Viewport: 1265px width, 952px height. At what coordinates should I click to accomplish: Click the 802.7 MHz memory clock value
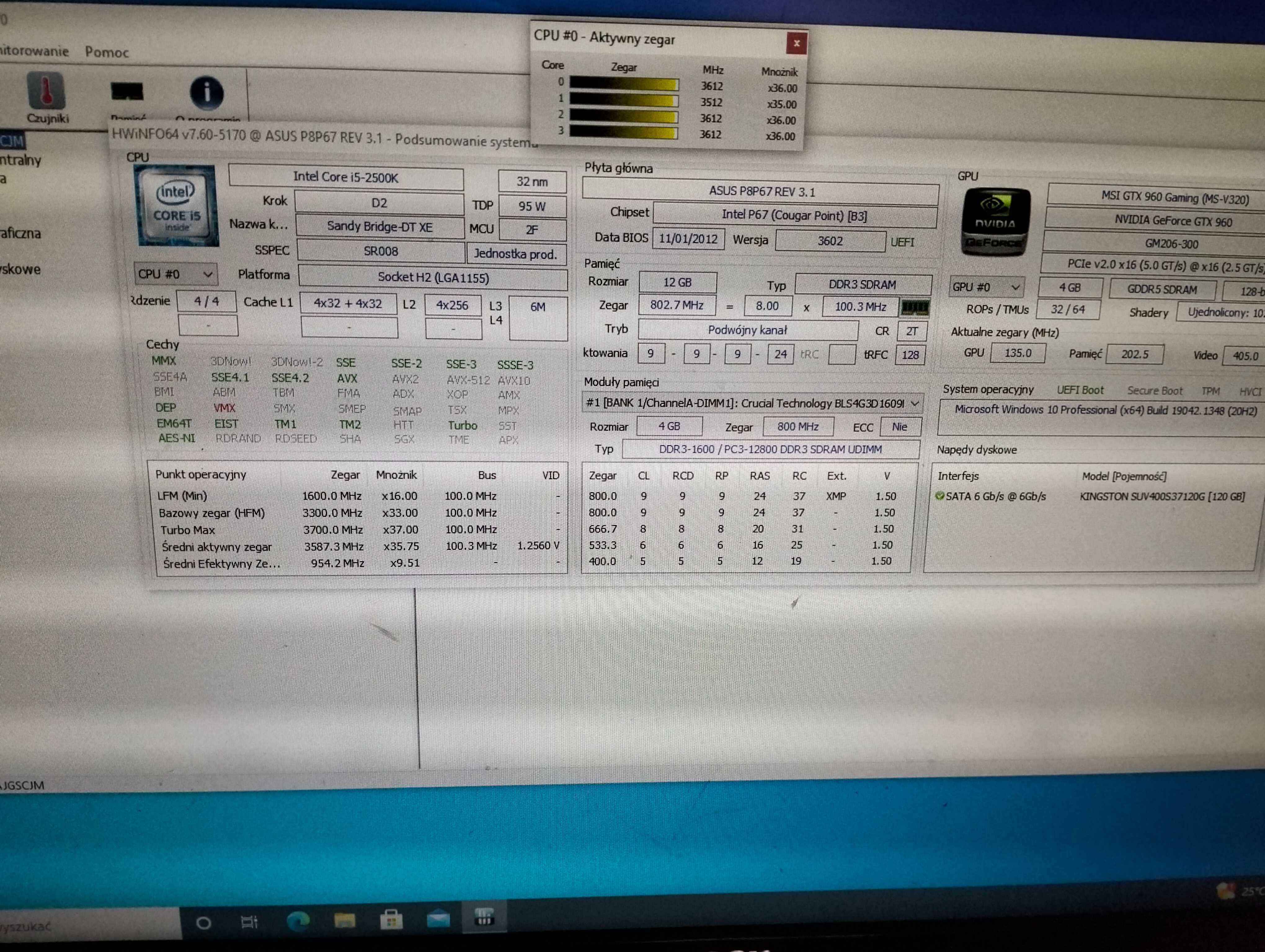pos(677,305)
